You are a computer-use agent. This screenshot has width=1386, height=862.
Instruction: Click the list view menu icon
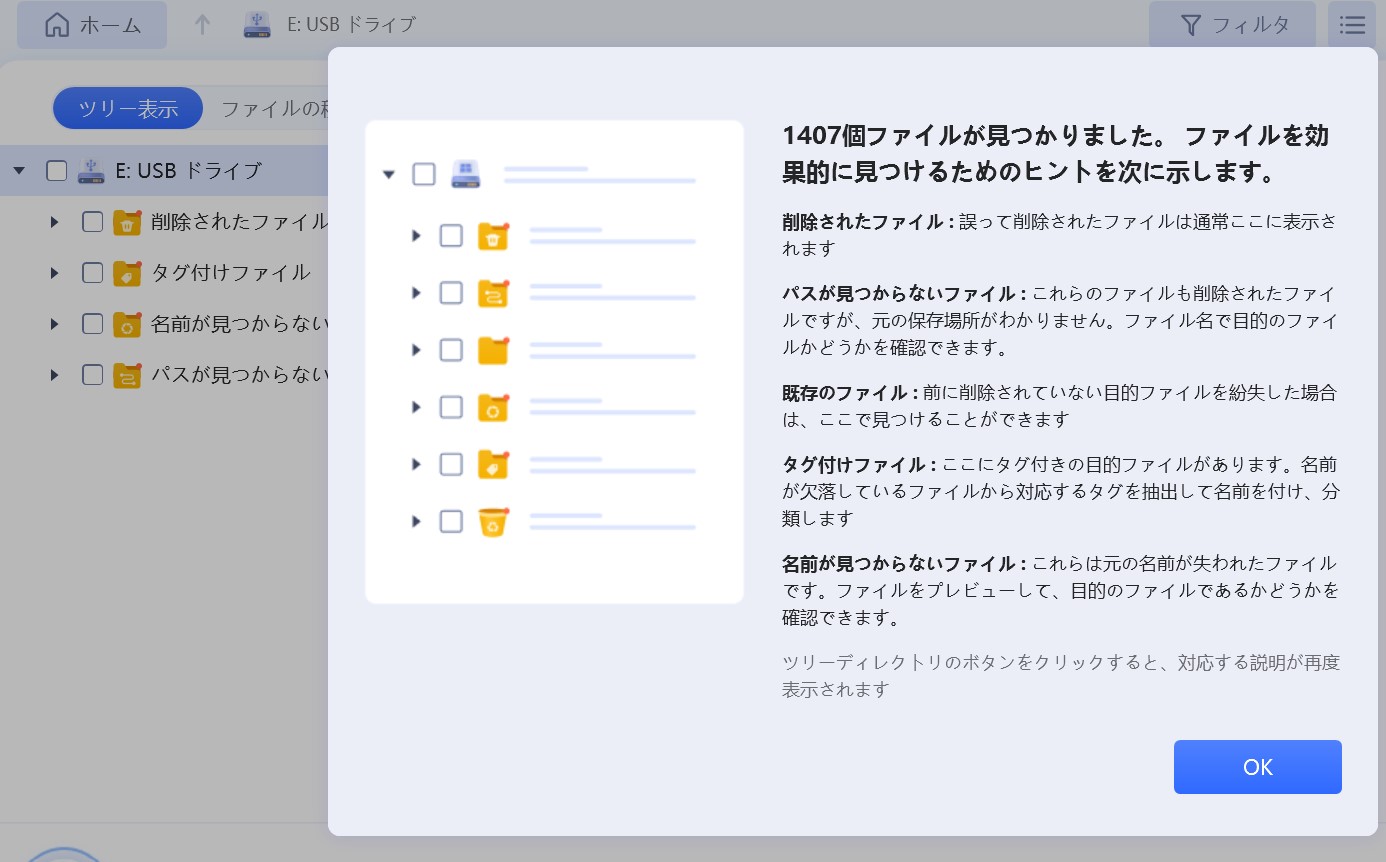coord(1351,25)
